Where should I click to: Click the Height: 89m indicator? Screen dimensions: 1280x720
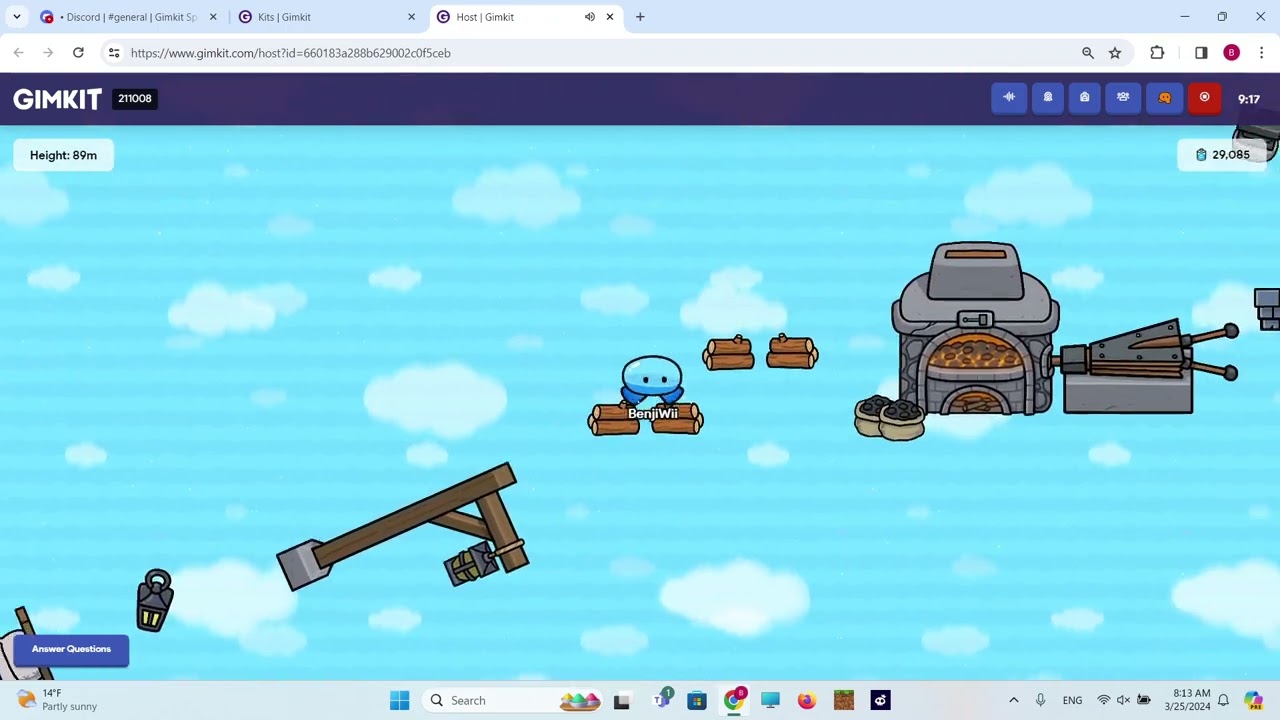63,155
